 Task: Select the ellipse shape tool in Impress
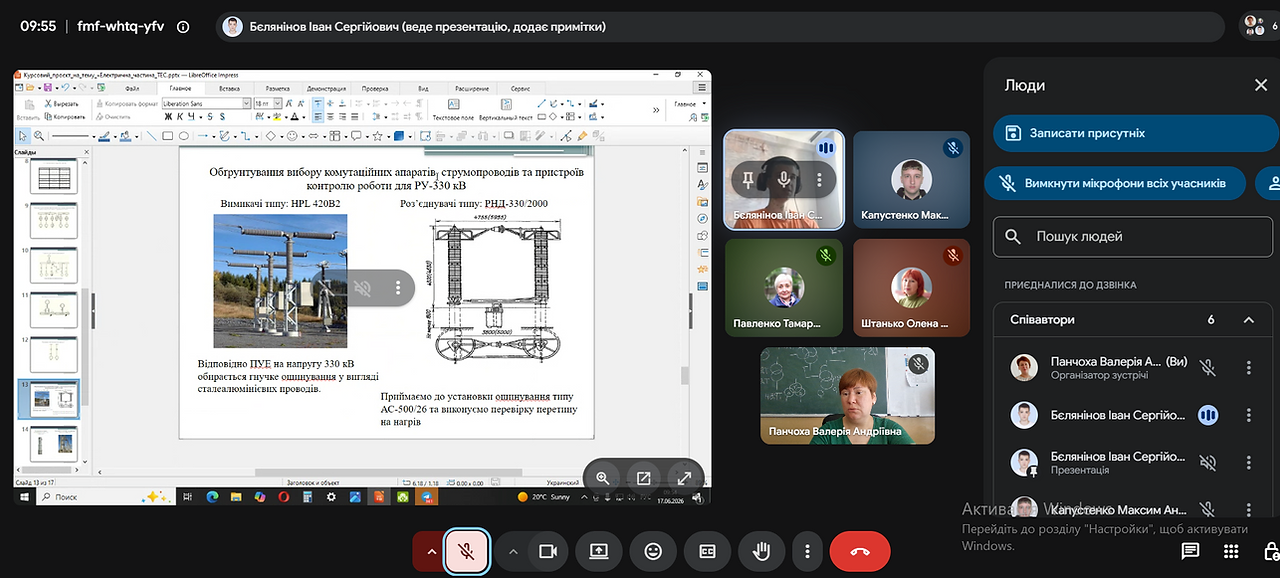tap(183, 136)
